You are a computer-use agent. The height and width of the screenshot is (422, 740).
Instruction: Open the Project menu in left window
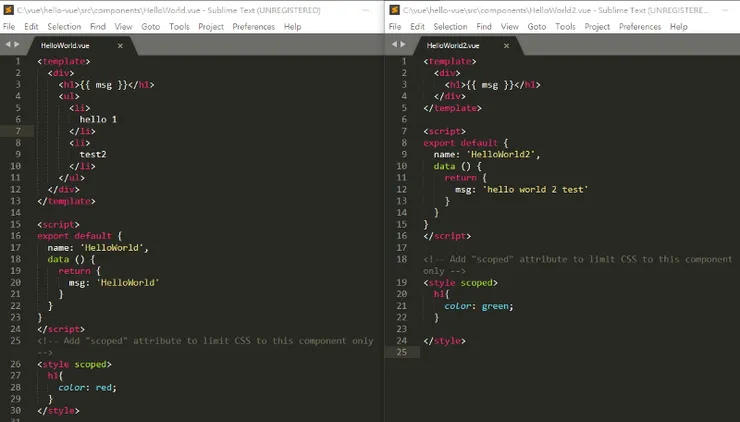pos(211,27)
